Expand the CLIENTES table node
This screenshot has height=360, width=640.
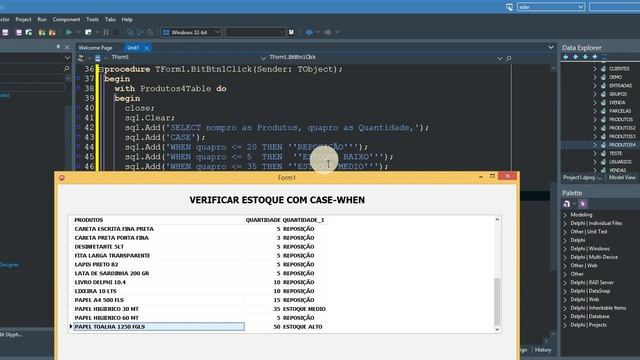pos(595,69)
